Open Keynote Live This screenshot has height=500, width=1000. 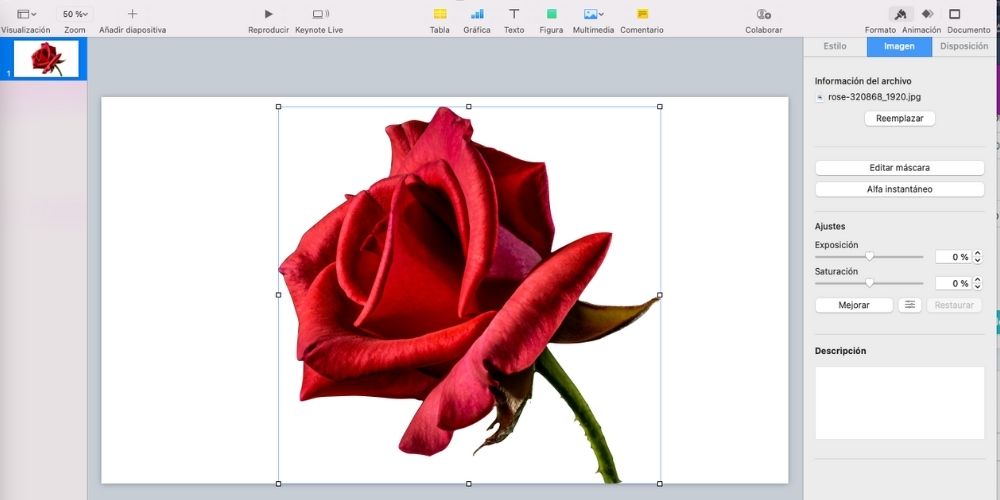tap(320, 14)
